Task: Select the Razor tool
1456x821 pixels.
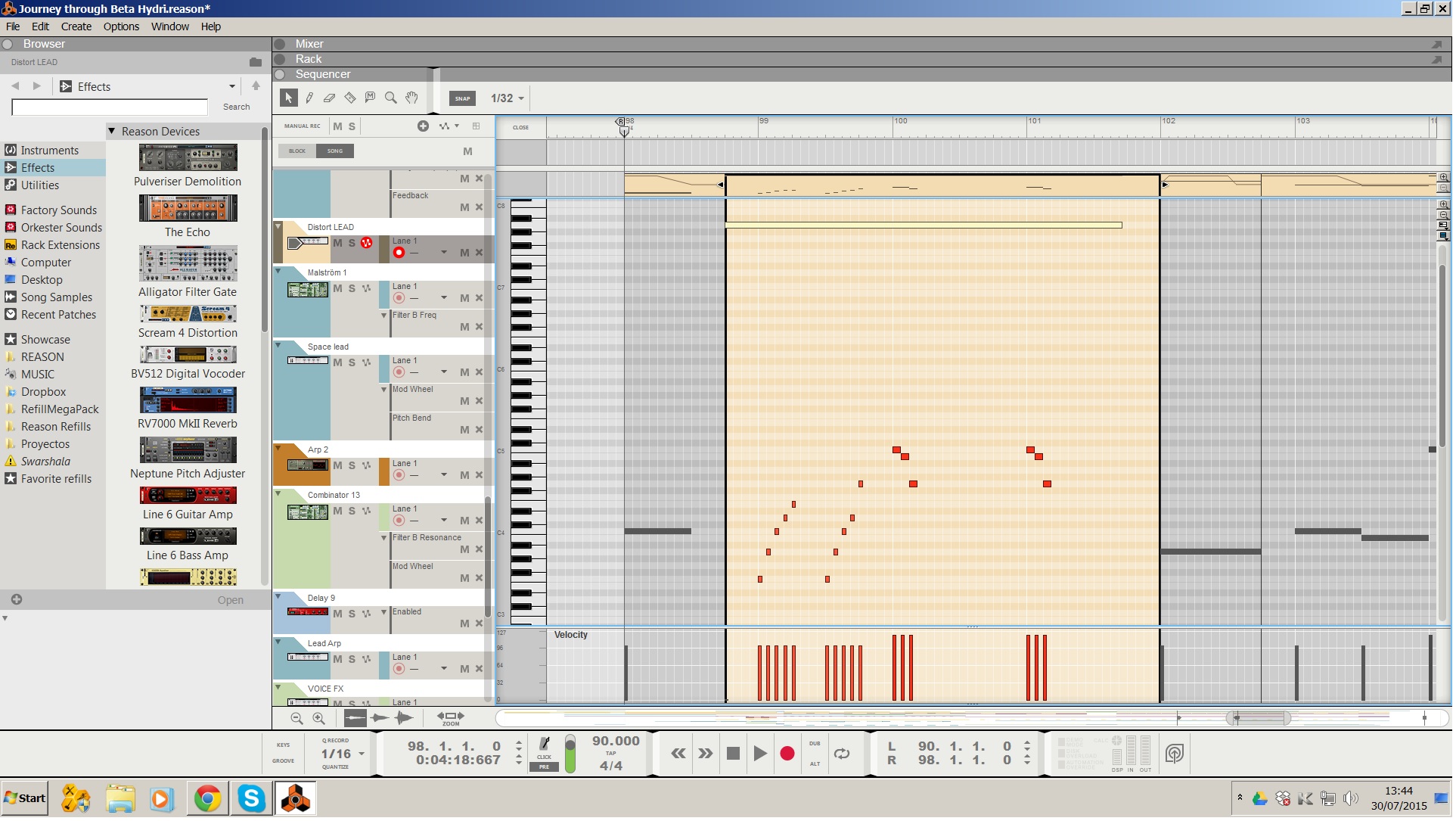Action: 350,98
